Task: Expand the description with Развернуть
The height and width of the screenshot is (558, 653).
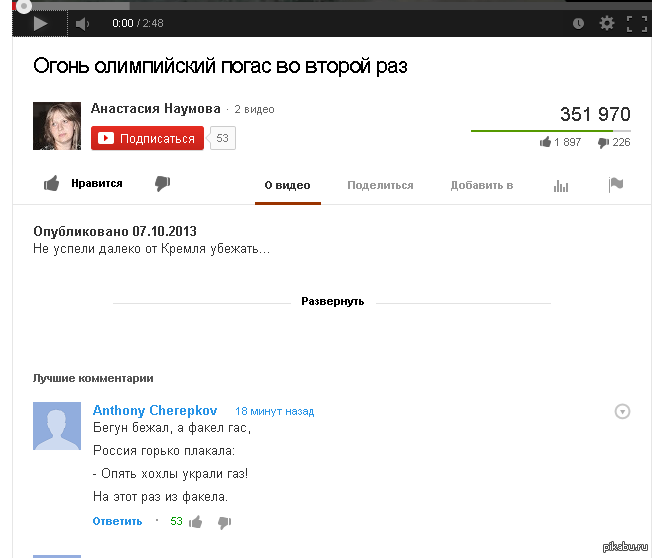Action: 332,301
